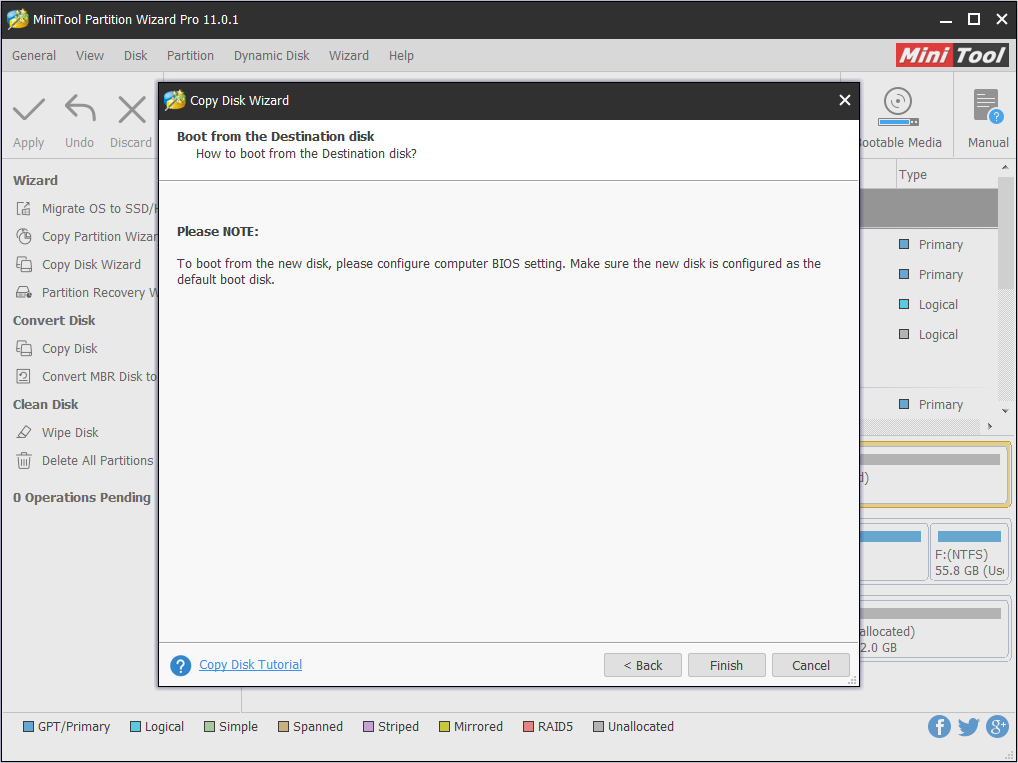Click the Convert MBR Disk icon
Screen dimensions: 1018x763
click(x=24, y=377)
